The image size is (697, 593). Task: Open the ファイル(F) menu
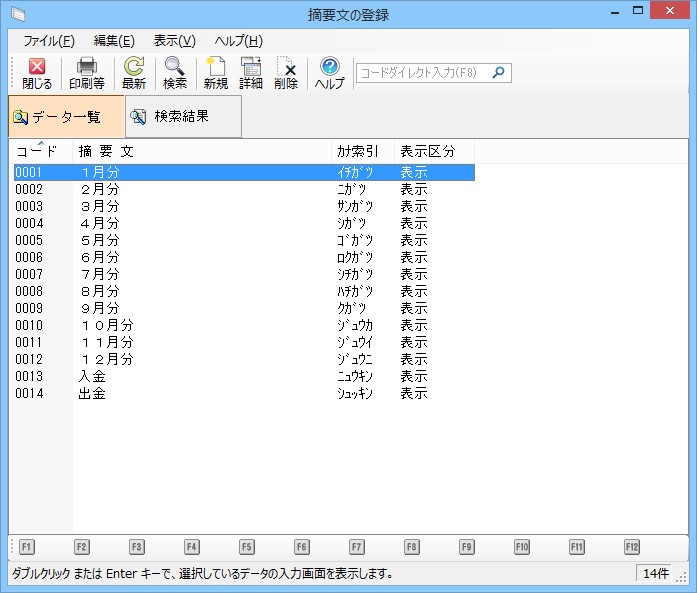pyautogui.click(x=48, y=41)
